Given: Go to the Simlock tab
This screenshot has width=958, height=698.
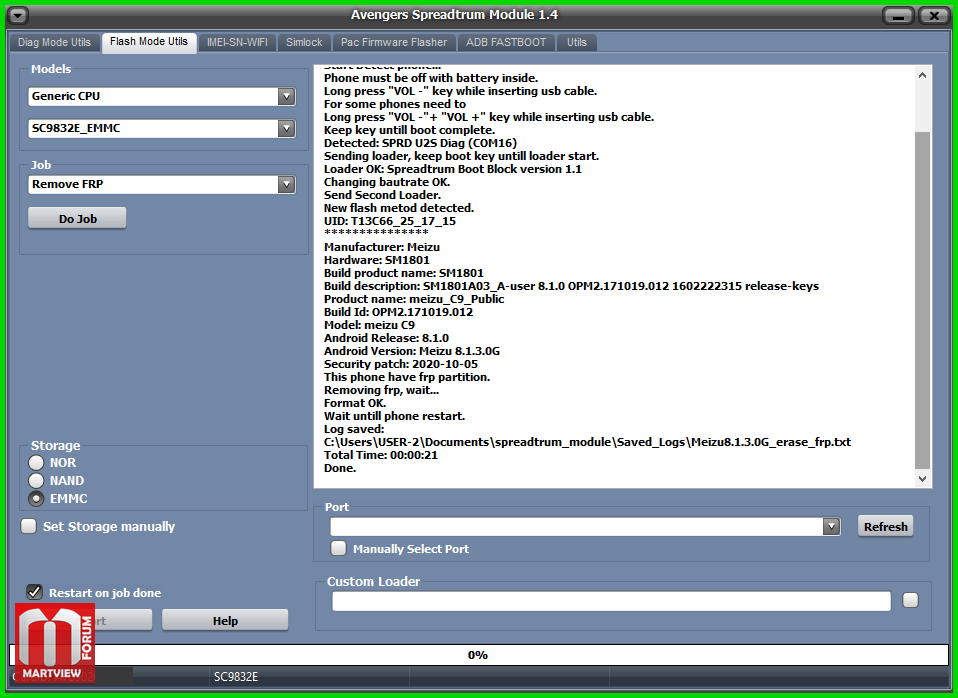Looking at the screenshot, I should [x=304, y=42].
